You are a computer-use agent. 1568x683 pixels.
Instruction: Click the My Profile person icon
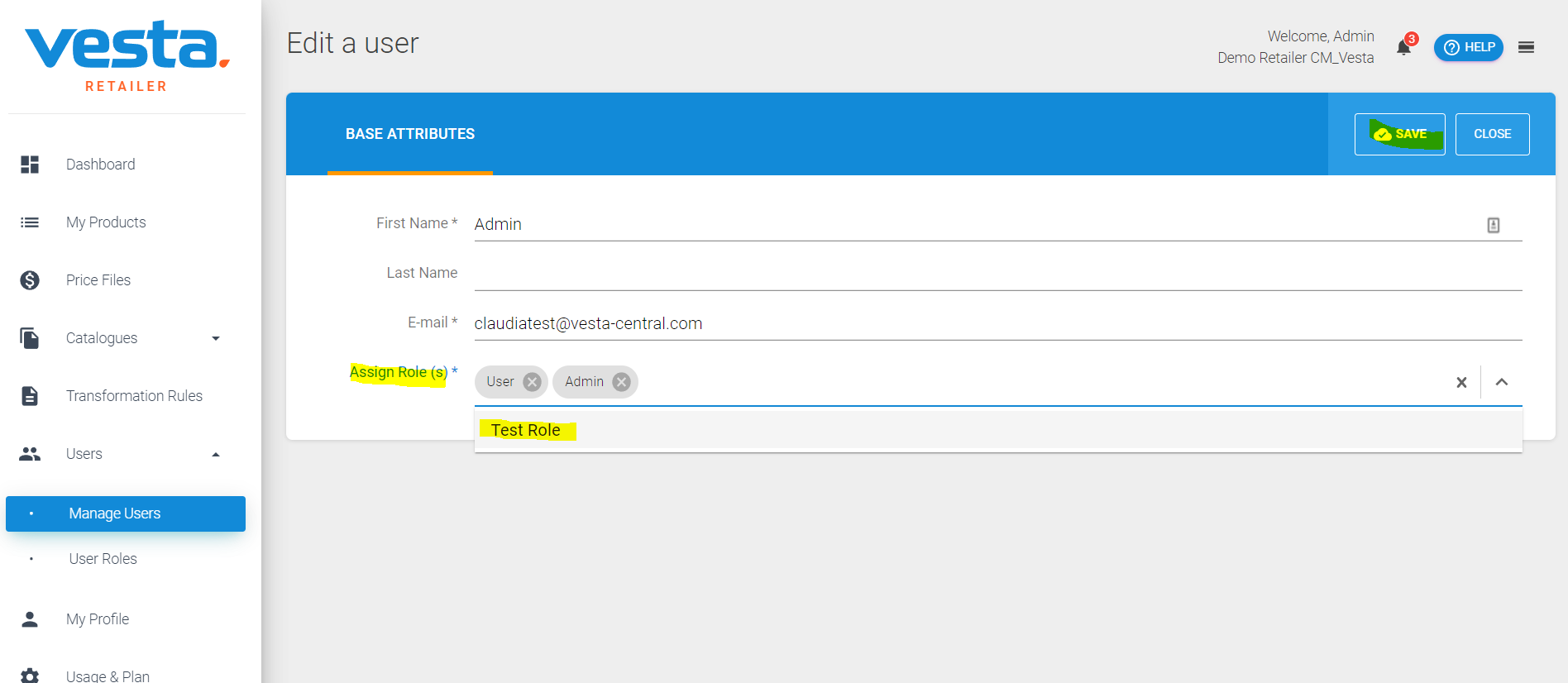[x=30, y=619]
